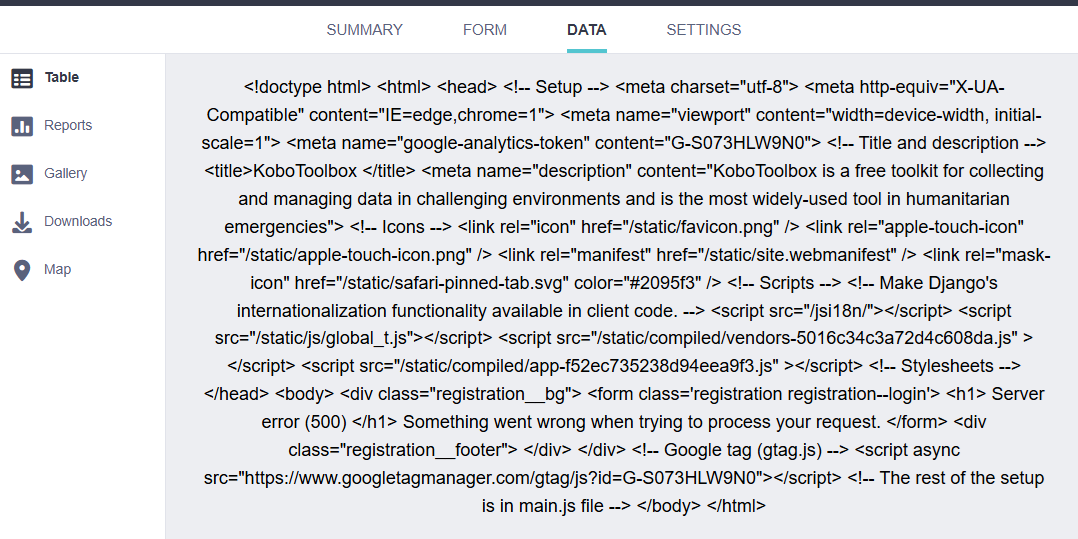Click the "Server" heading word in error text
Image resolution: width=1078 pixels, height=539 pixels.
tap(1018, 395)
